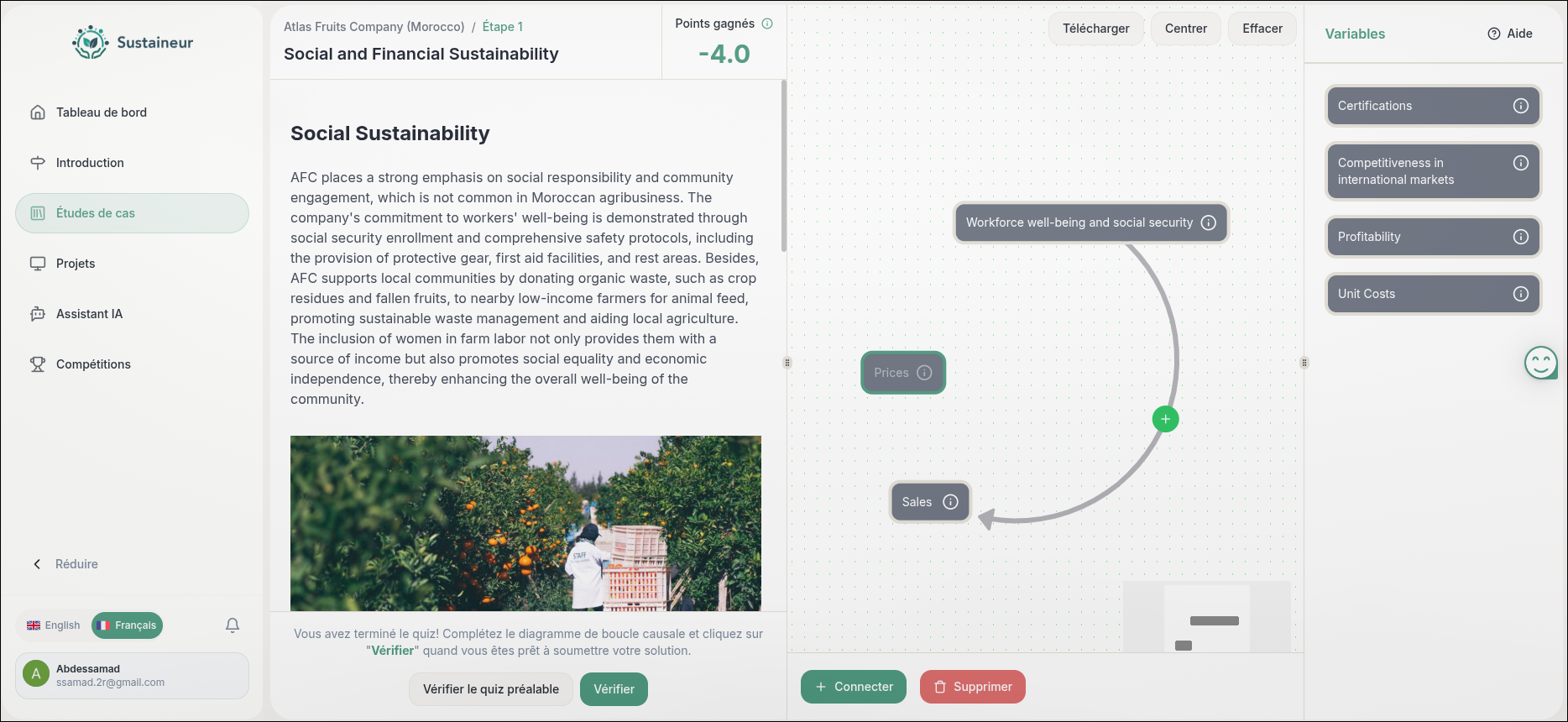Image resolution: width=1568 pixels, height=722 pixels.
Task: Select Français language option
Action: (x=127, y=625)
